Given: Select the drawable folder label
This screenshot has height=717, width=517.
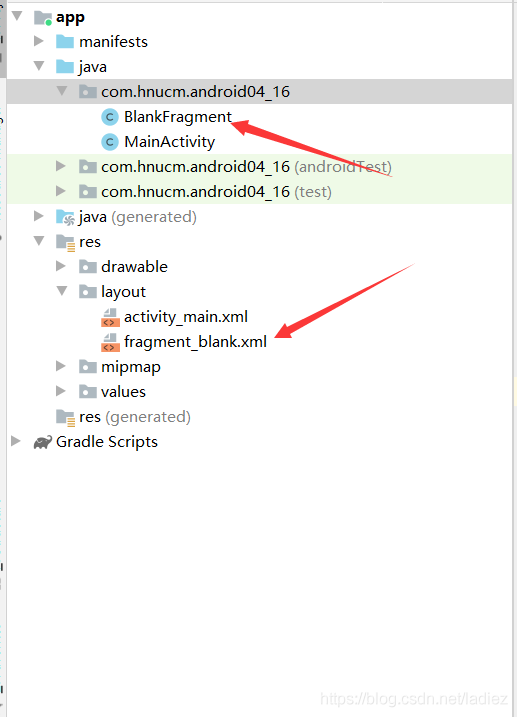Looking at the screenshot, I should [134, 267].
